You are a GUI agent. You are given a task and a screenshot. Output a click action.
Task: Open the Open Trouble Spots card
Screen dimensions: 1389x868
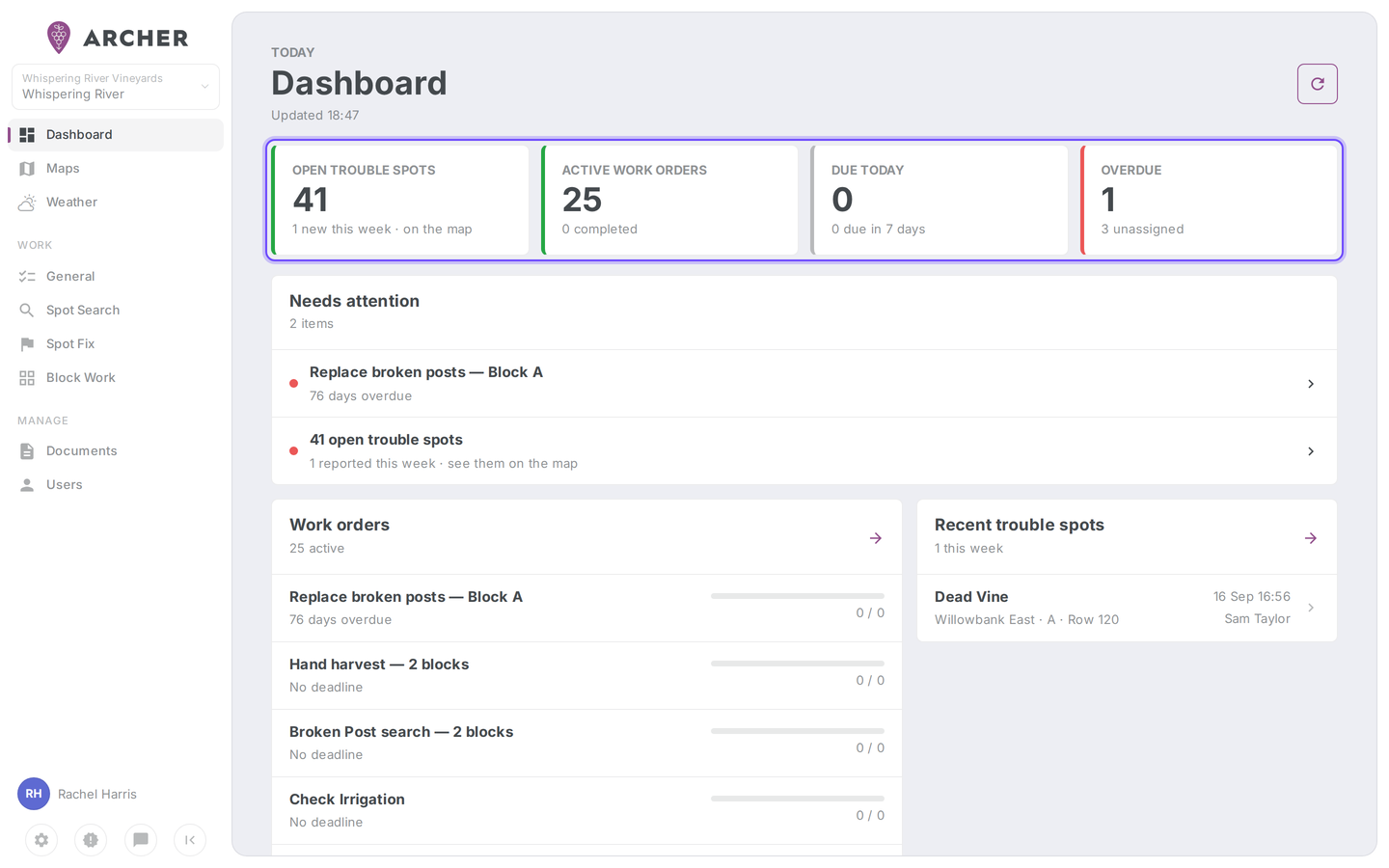tap(400, 200)
